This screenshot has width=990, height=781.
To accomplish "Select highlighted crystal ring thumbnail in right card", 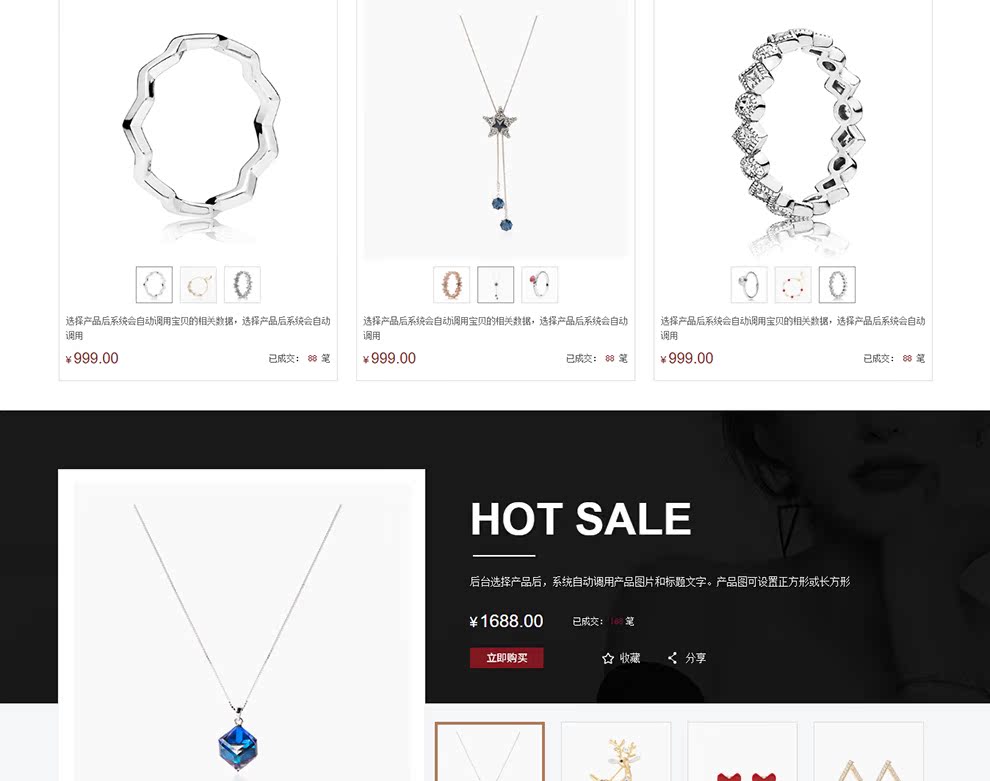I will tap(837, 285).
